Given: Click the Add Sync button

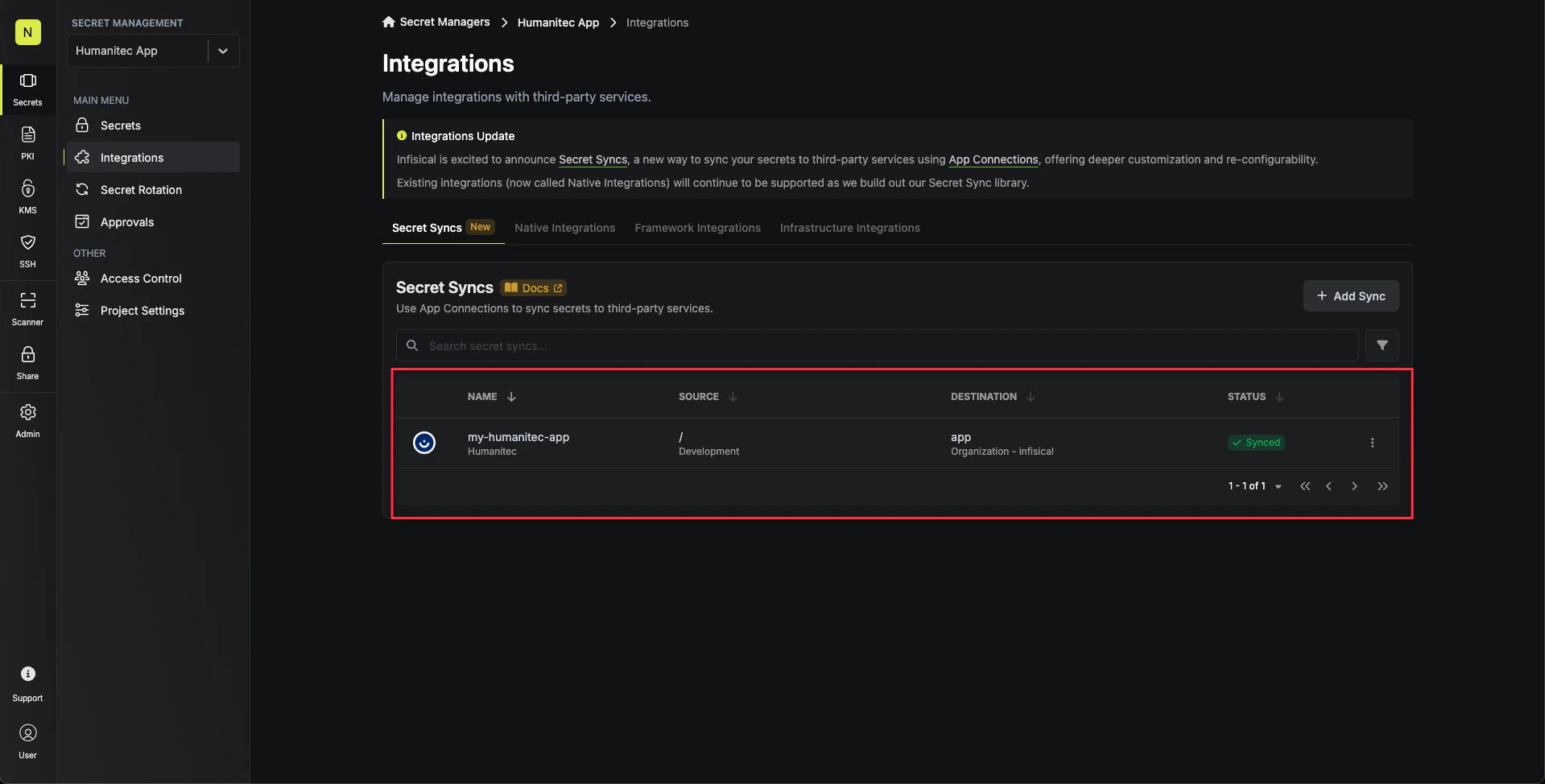Looking at the screenshot, I should pos(1350,296).
